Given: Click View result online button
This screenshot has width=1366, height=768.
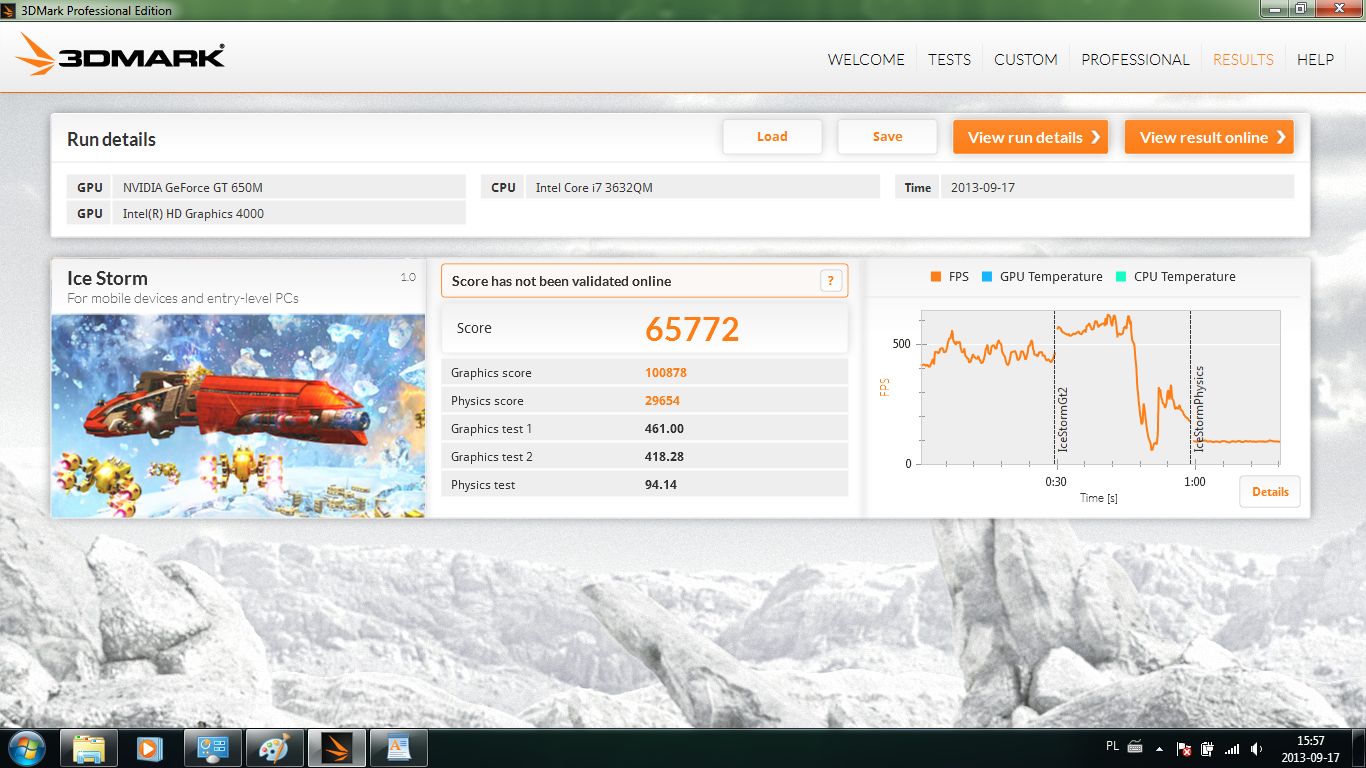Looking at the screenshot, I should pos(1209,137).
